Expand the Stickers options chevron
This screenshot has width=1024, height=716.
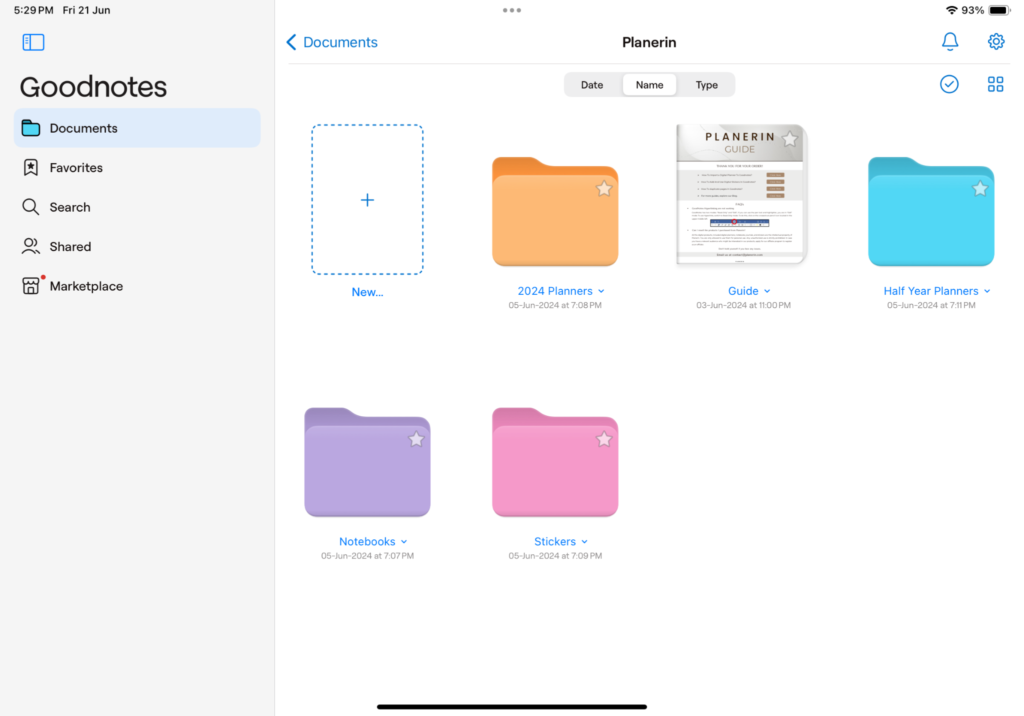coord(584,542)
